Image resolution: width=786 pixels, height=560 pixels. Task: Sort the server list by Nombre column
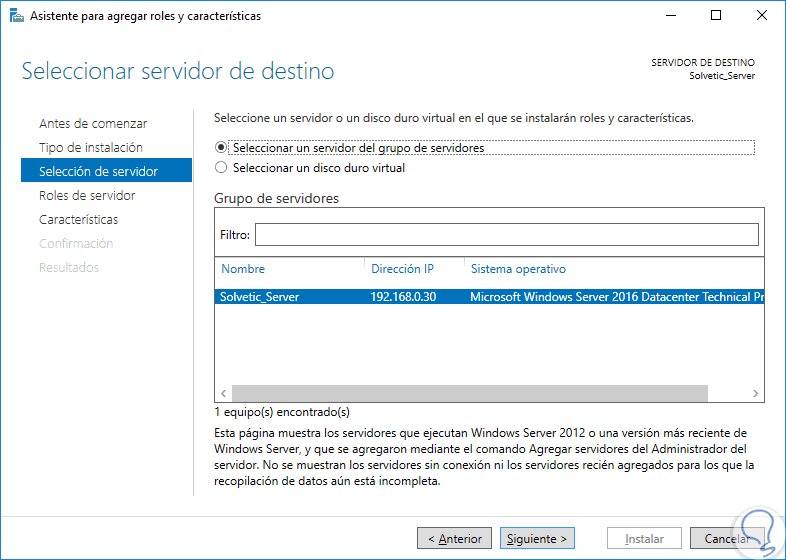coord(243,269)
